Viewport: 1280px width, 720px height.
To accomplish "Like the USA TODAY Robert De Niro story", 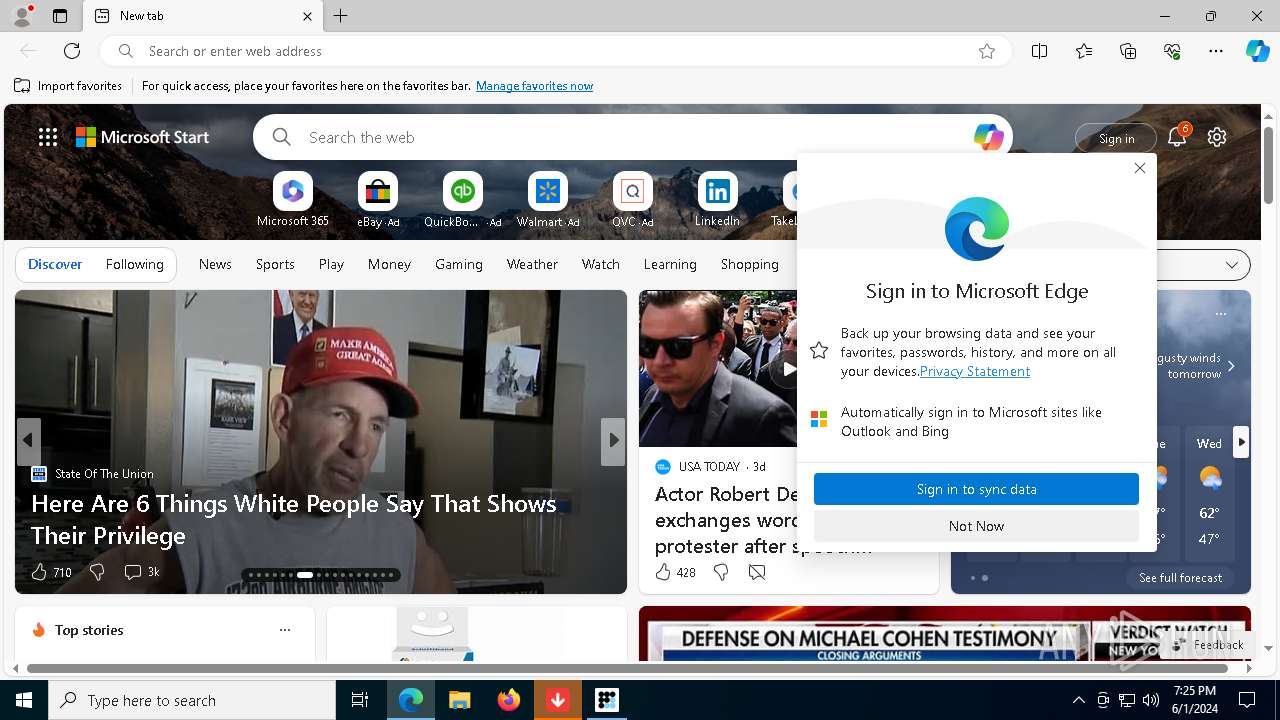I will (x=674, y=572).
